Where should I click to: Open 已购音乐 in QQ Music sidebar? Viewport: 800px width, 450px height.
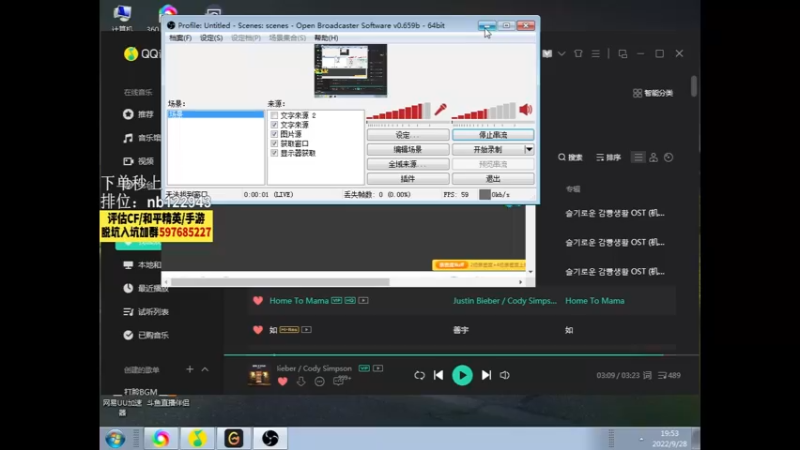[146, 335]
